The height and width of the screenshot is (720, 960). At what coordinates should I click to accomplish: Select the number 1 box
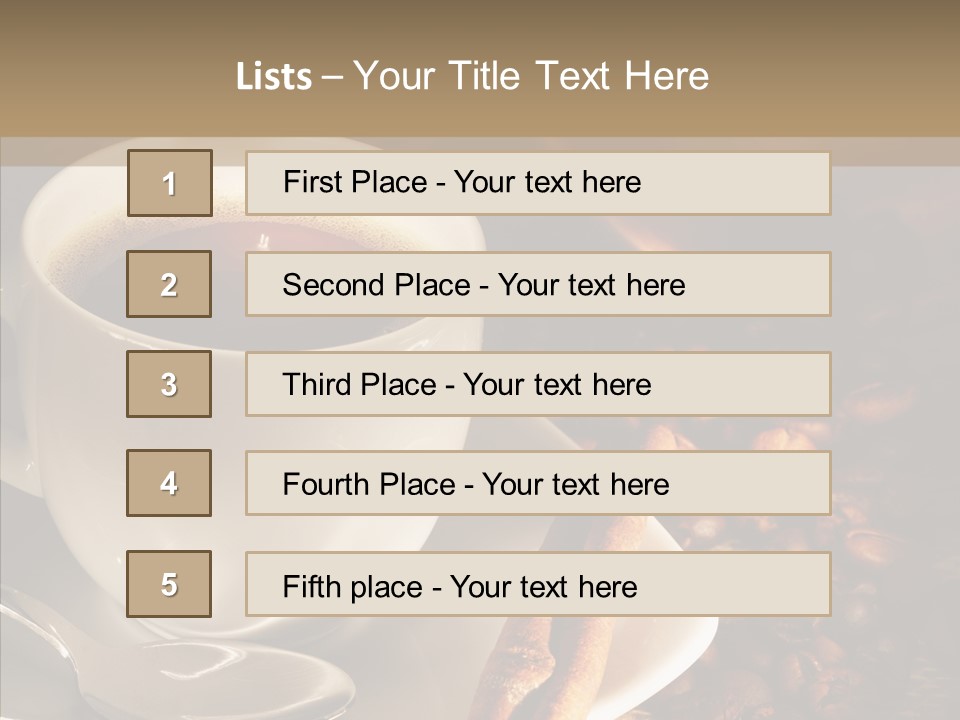[x=170, y=183]
